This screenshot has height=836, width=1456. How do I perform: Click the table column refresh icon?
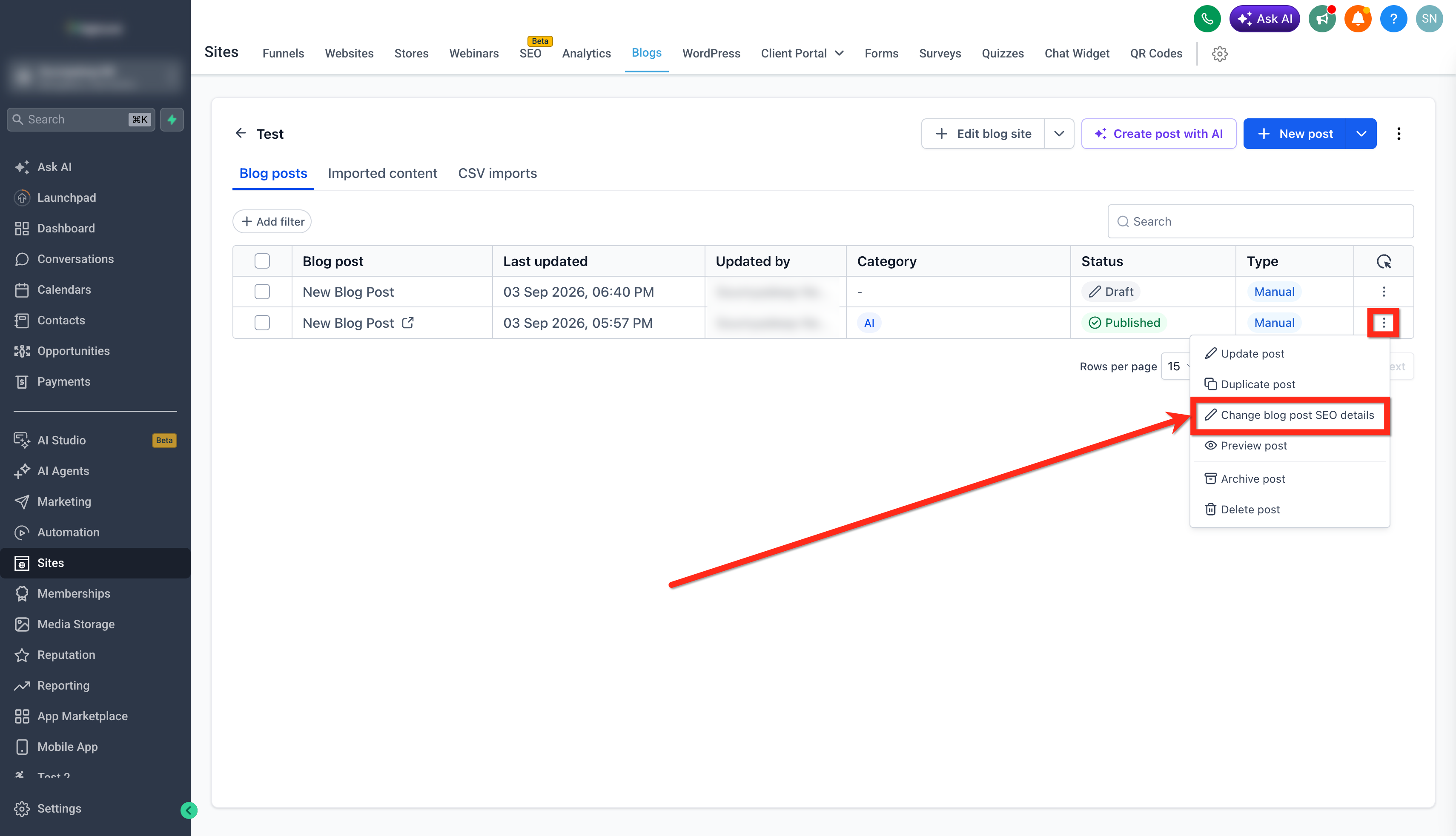pos(1384,261)
